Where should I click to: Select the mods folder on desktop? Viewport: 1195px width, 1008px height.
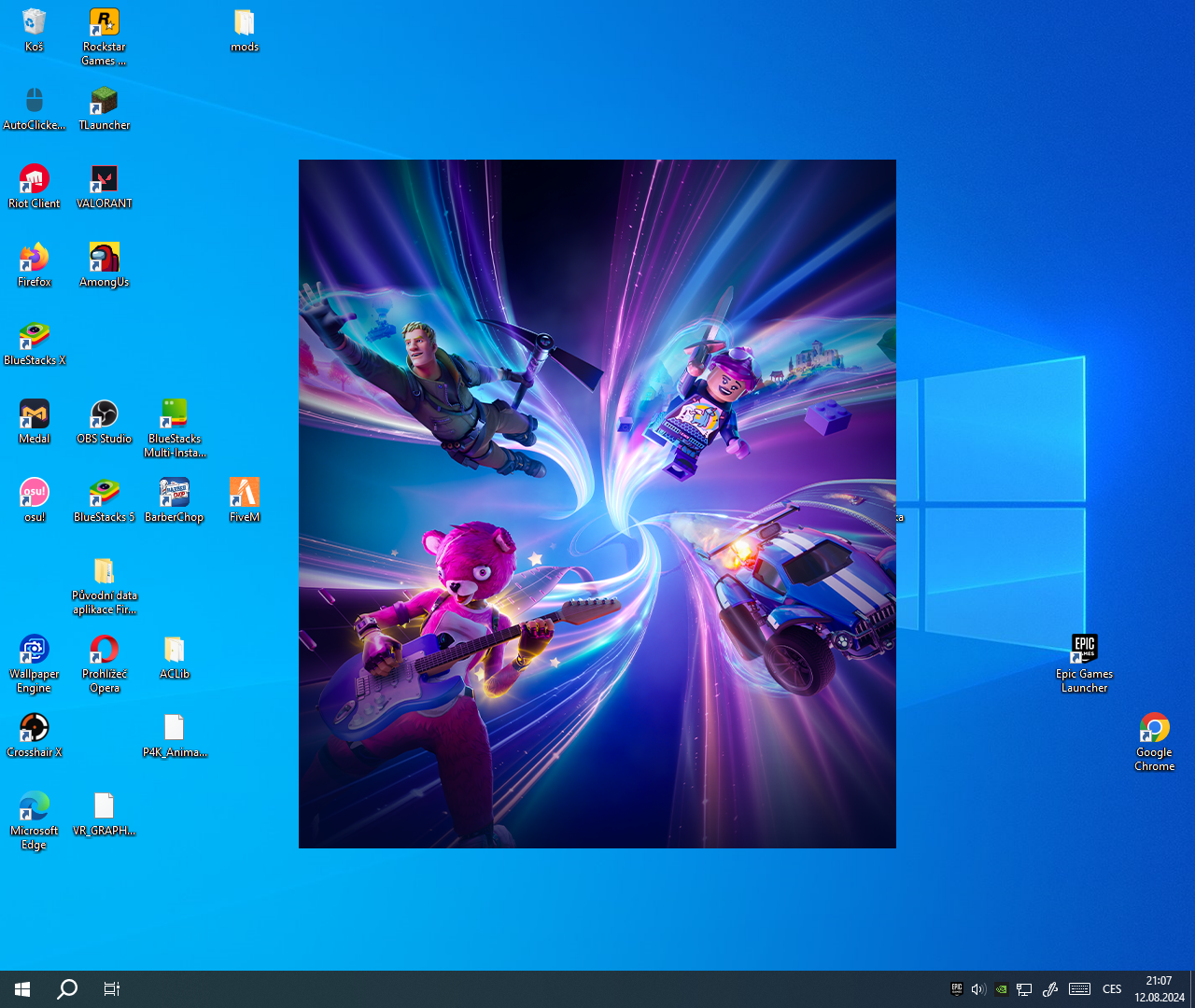[x=244, y=22]
